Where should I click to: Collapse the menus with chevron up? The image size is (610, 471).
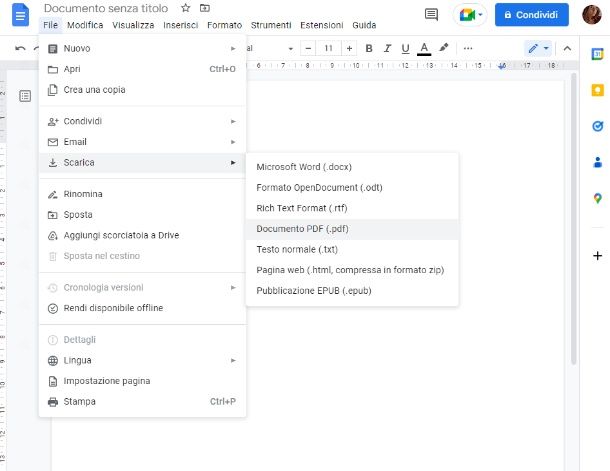567,49
